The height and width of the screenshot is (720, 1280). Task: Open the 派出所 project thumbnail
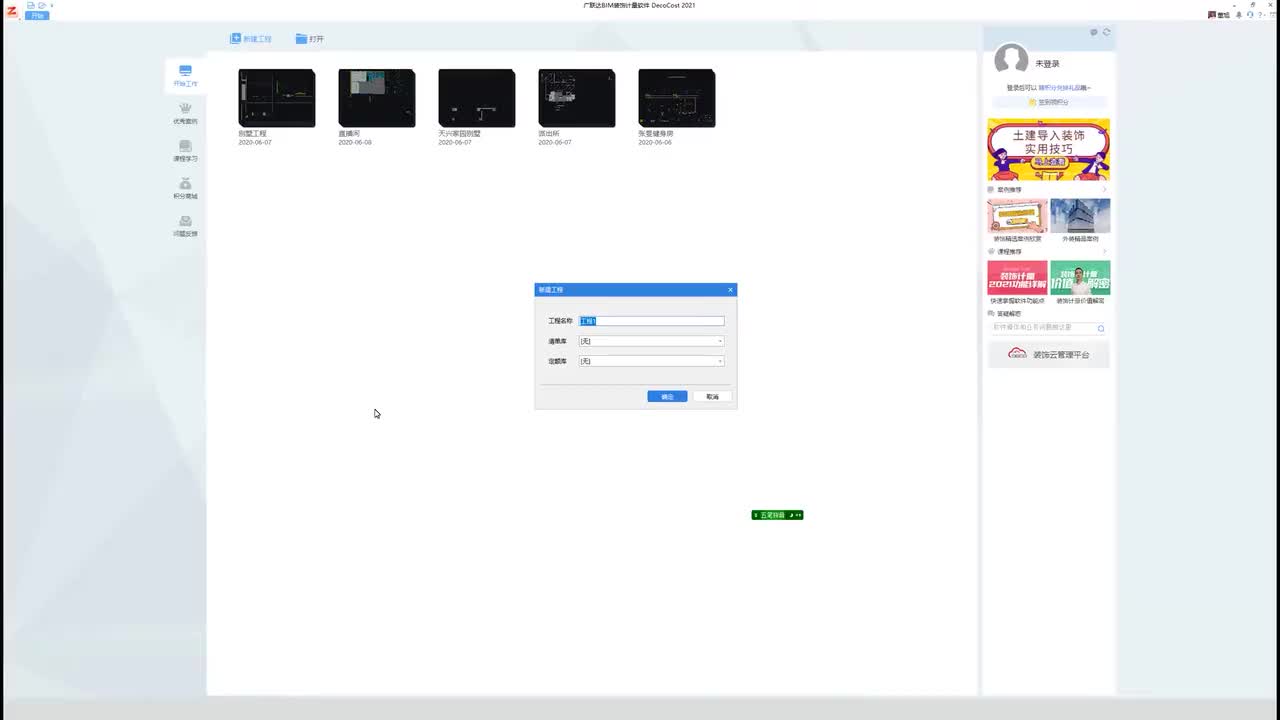click(577, 98)
